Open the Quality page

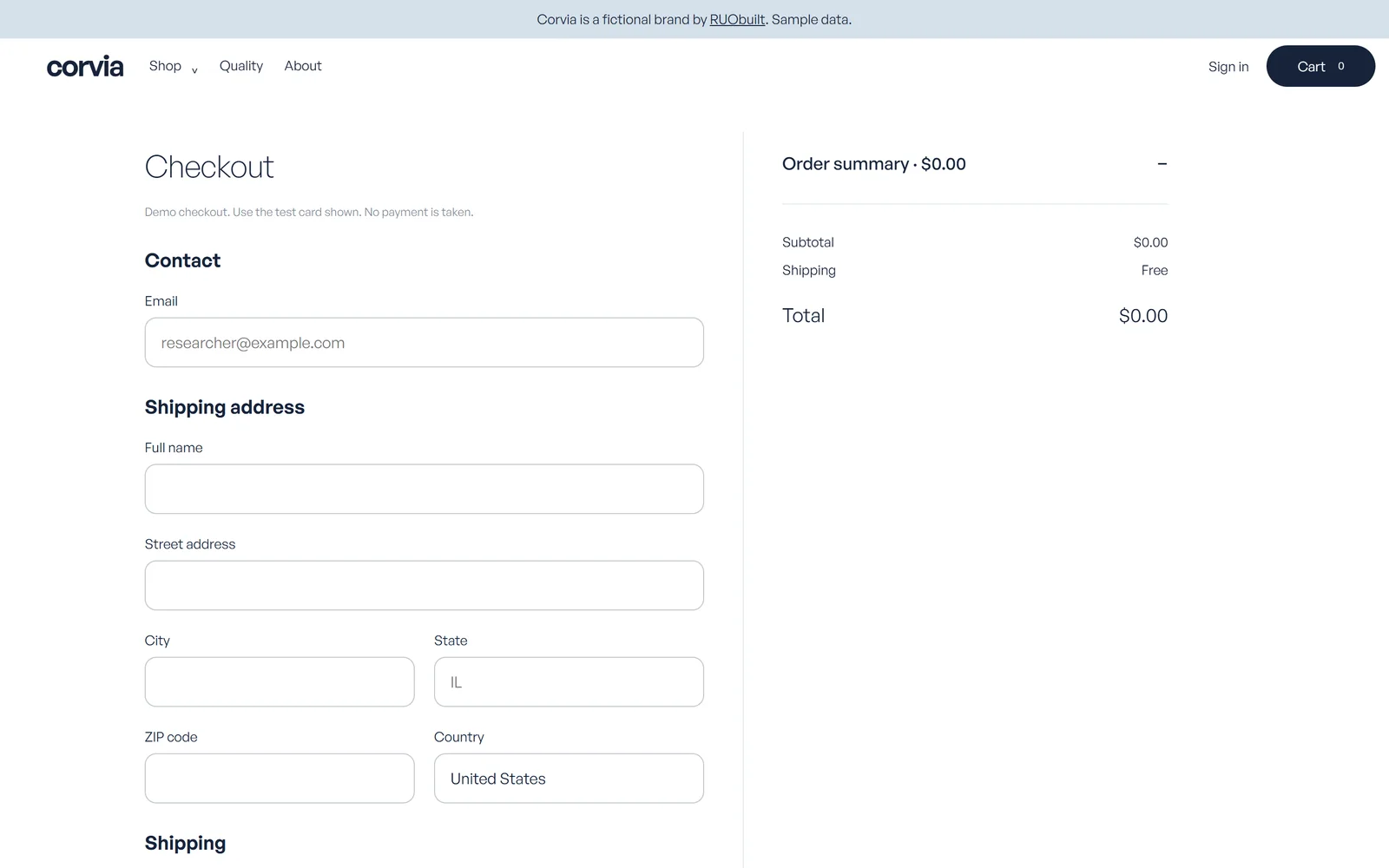tap(241, 66)
